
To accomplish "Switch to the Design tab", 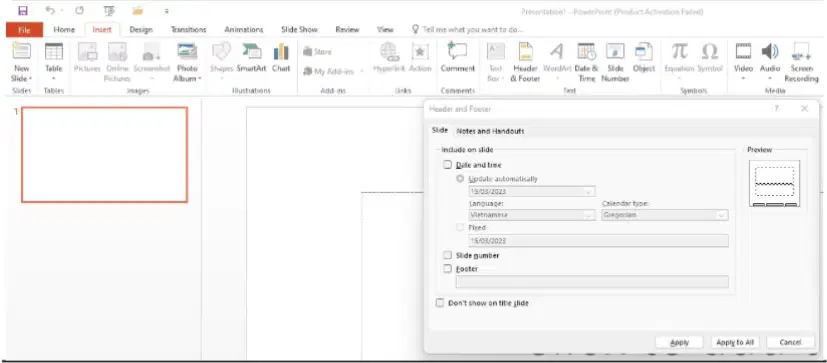I will click(141, 30).
